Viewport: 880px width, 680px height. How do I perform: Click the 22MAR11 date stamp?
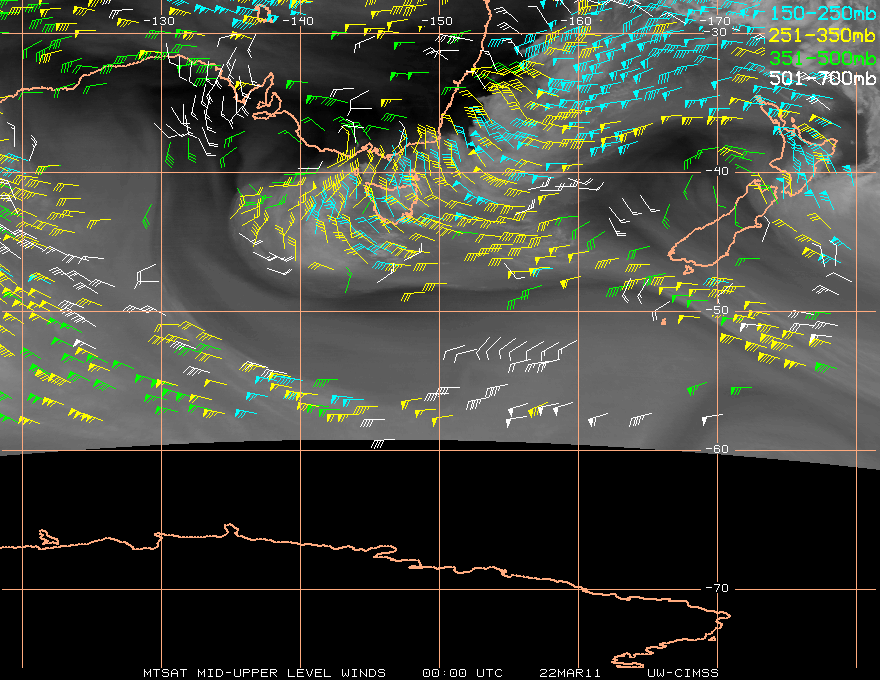[570, 673]
